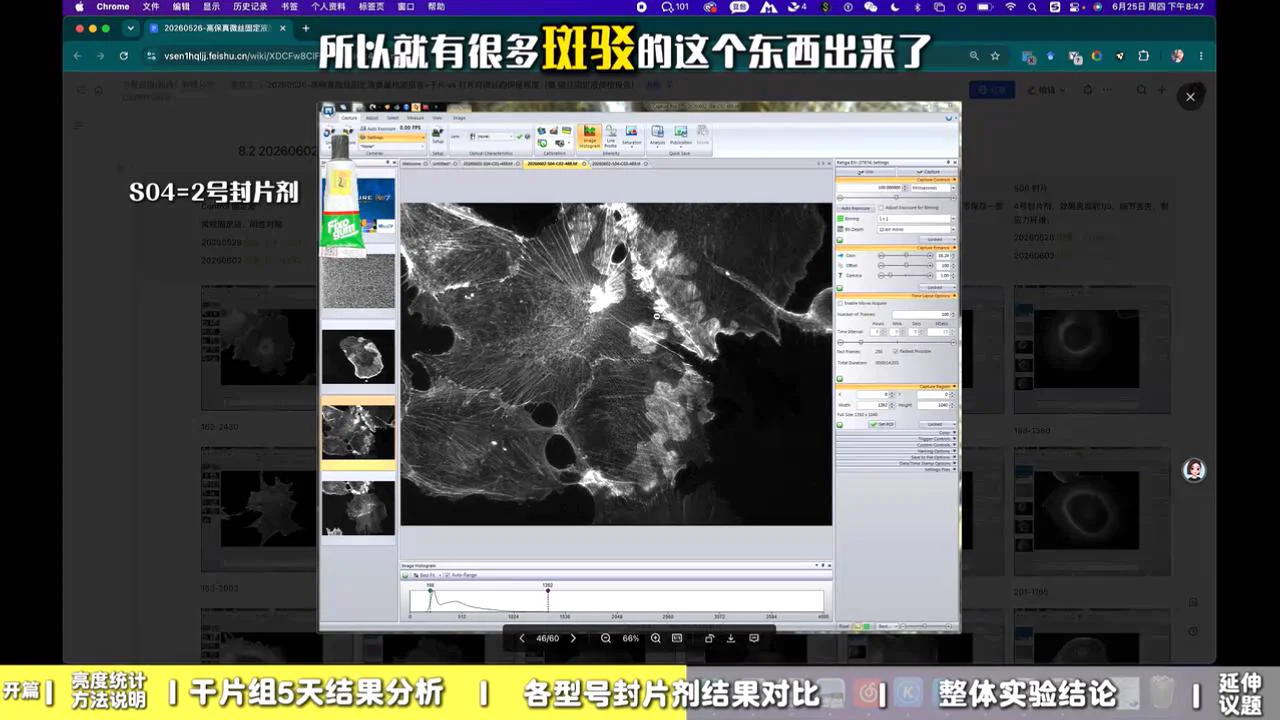Bookmark this page with the star icon
Image resolution: width=1280 pixels, height=720 pixels.
(x=995, y=56)
